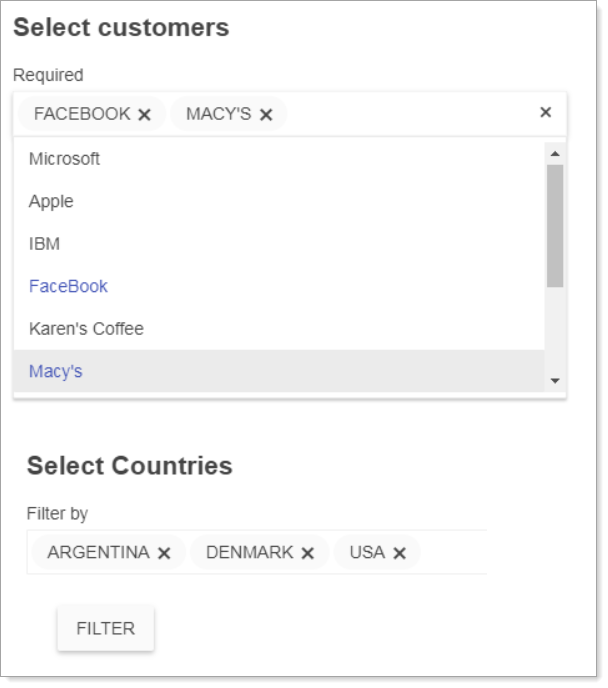The width and height of the screenshot is (608, 688).
Task: Click the ARGENTINA chip label
Action: point(98,552)
